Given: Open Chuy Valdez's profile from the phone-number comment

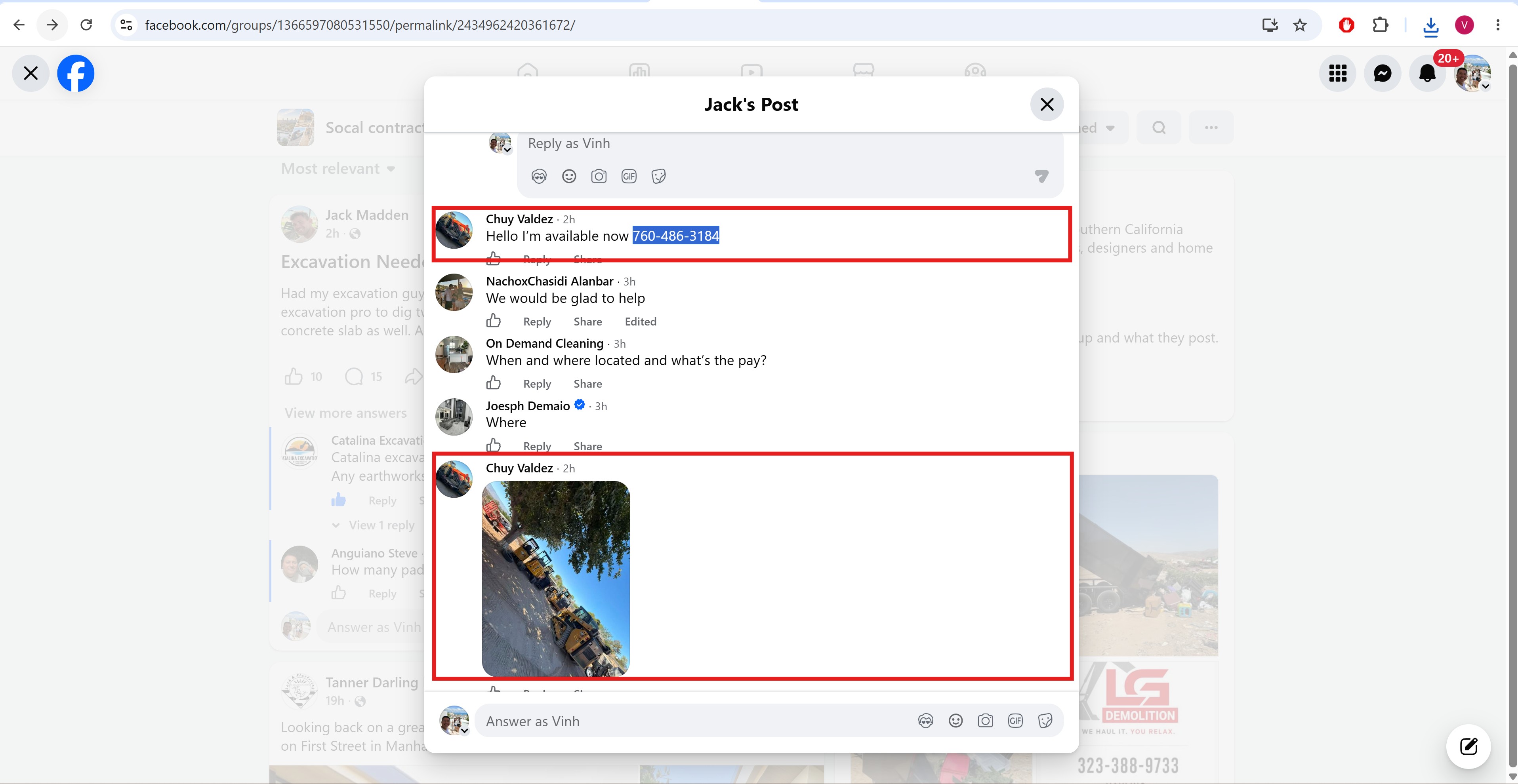Looking at the screenshot, I should click(519, 219).
